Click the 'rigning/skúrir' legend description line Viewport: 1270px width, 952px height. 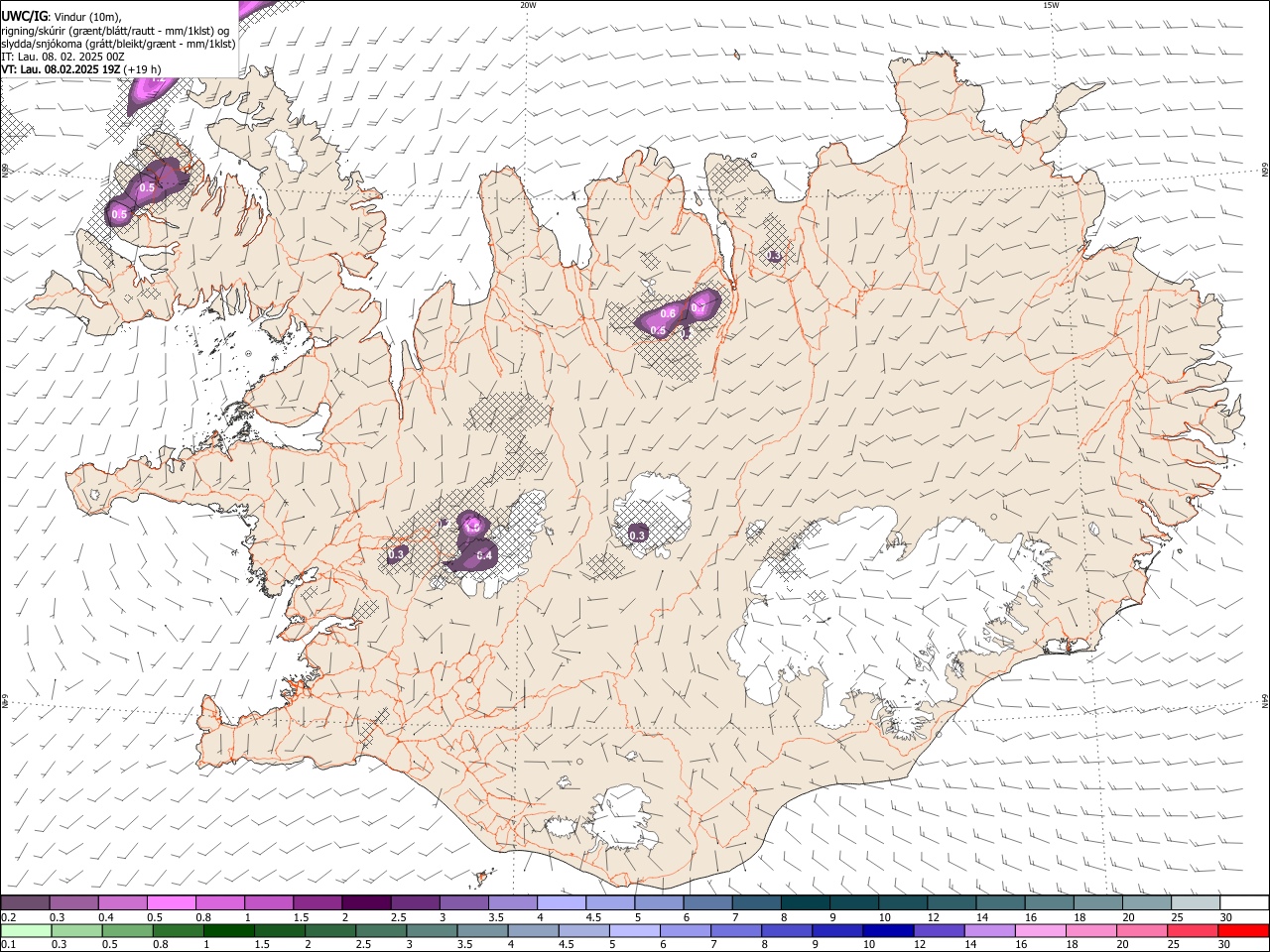click(115, 30)
